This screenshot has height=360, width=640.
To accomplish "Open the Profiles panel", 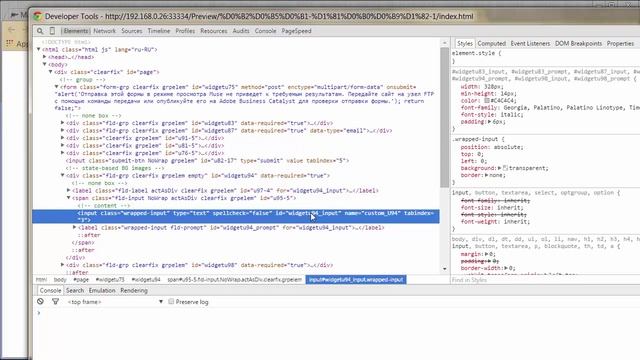I will [185, 31].
